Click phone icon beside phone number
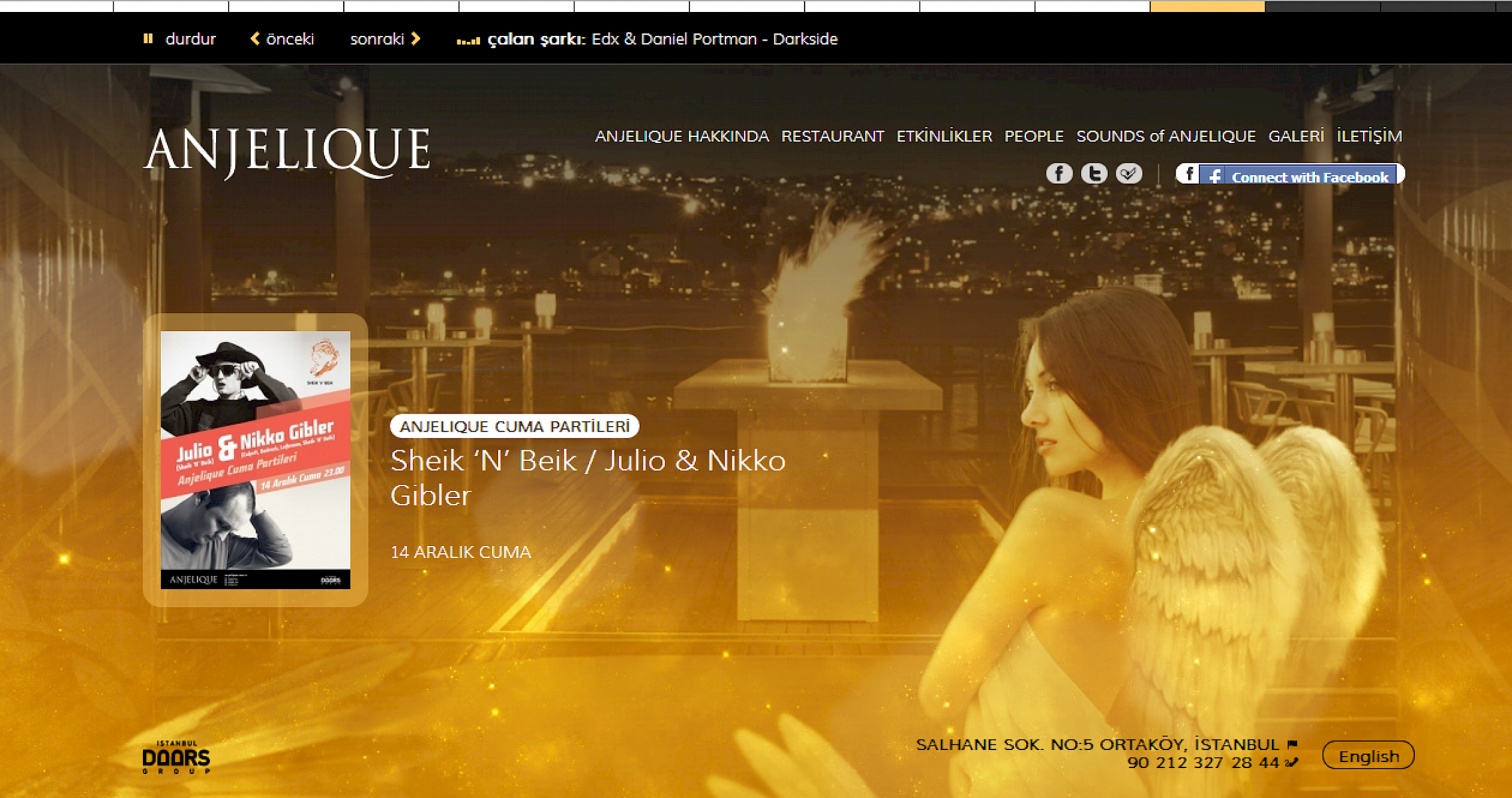 point(1291,763)
